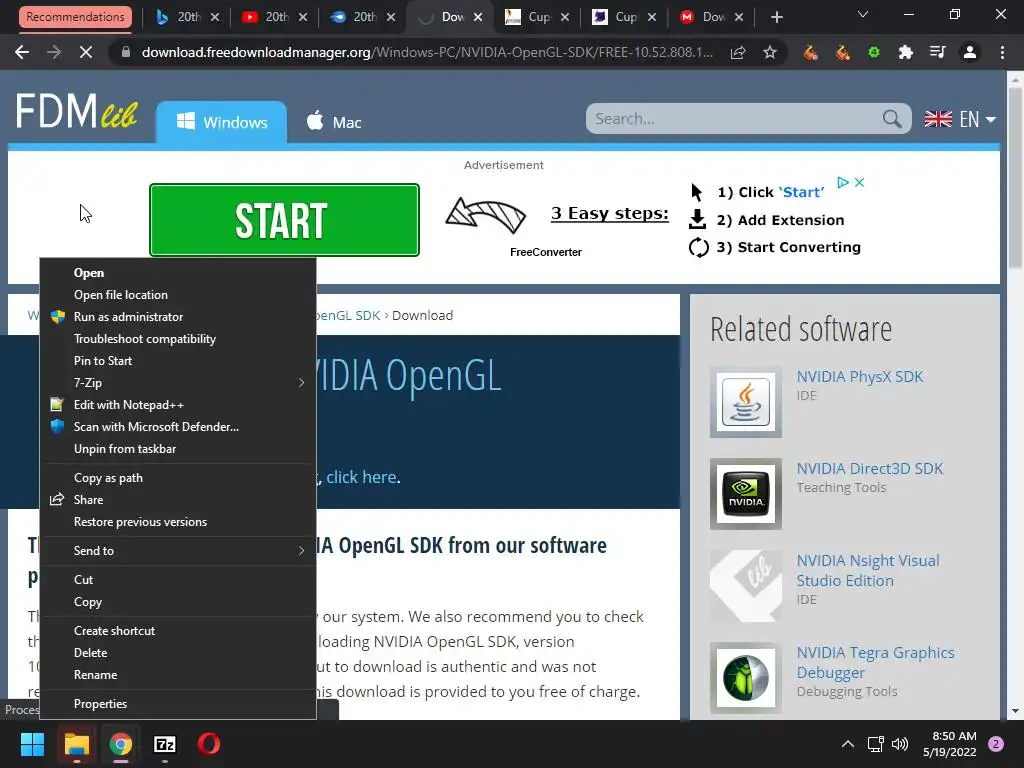
Task: Select Delete in context menu
Action: coord(178,652)
